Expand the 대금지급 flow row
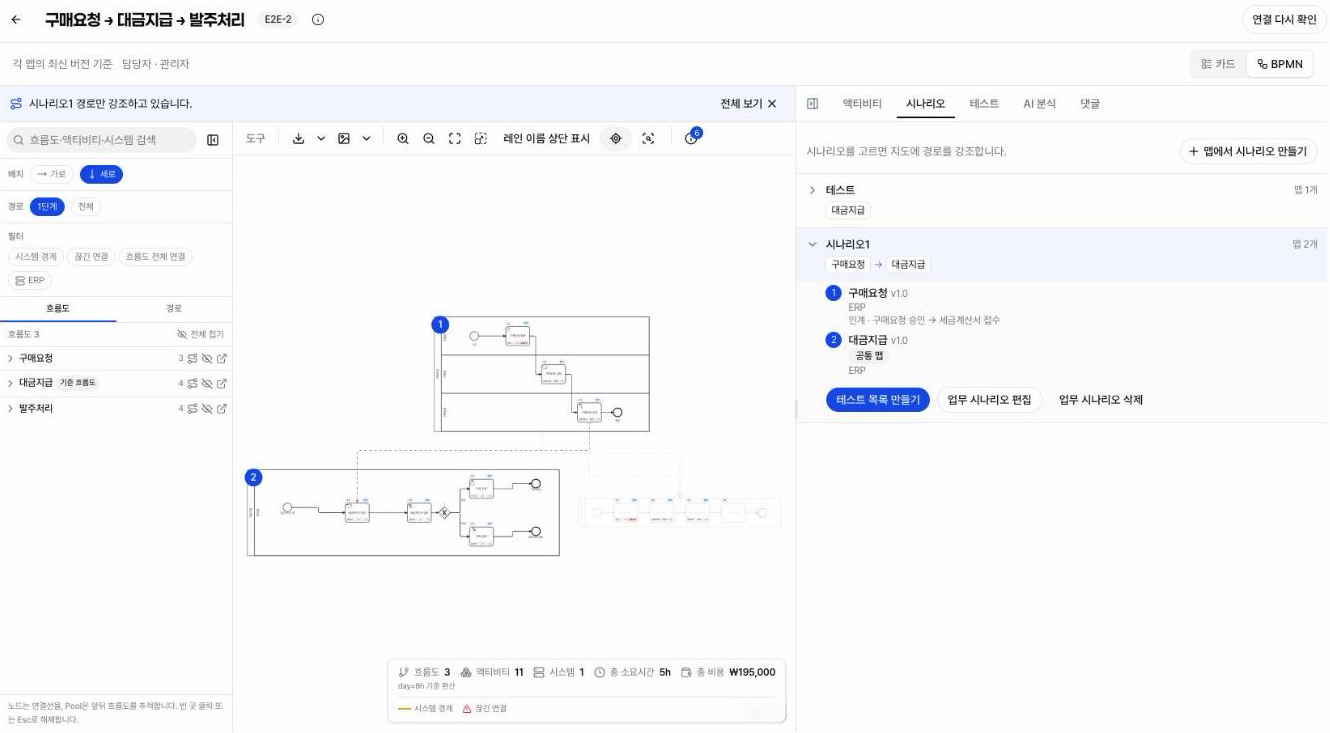Image resolution: width=1330 pixels, height=733 pixels. [11, 383]
